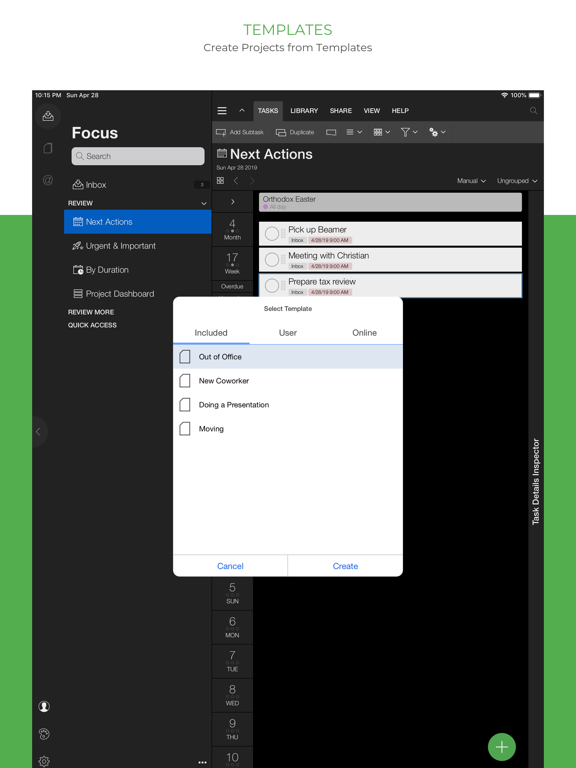
Task: Open the grid layout dropdown in toolbar
Action: (382, 132)
